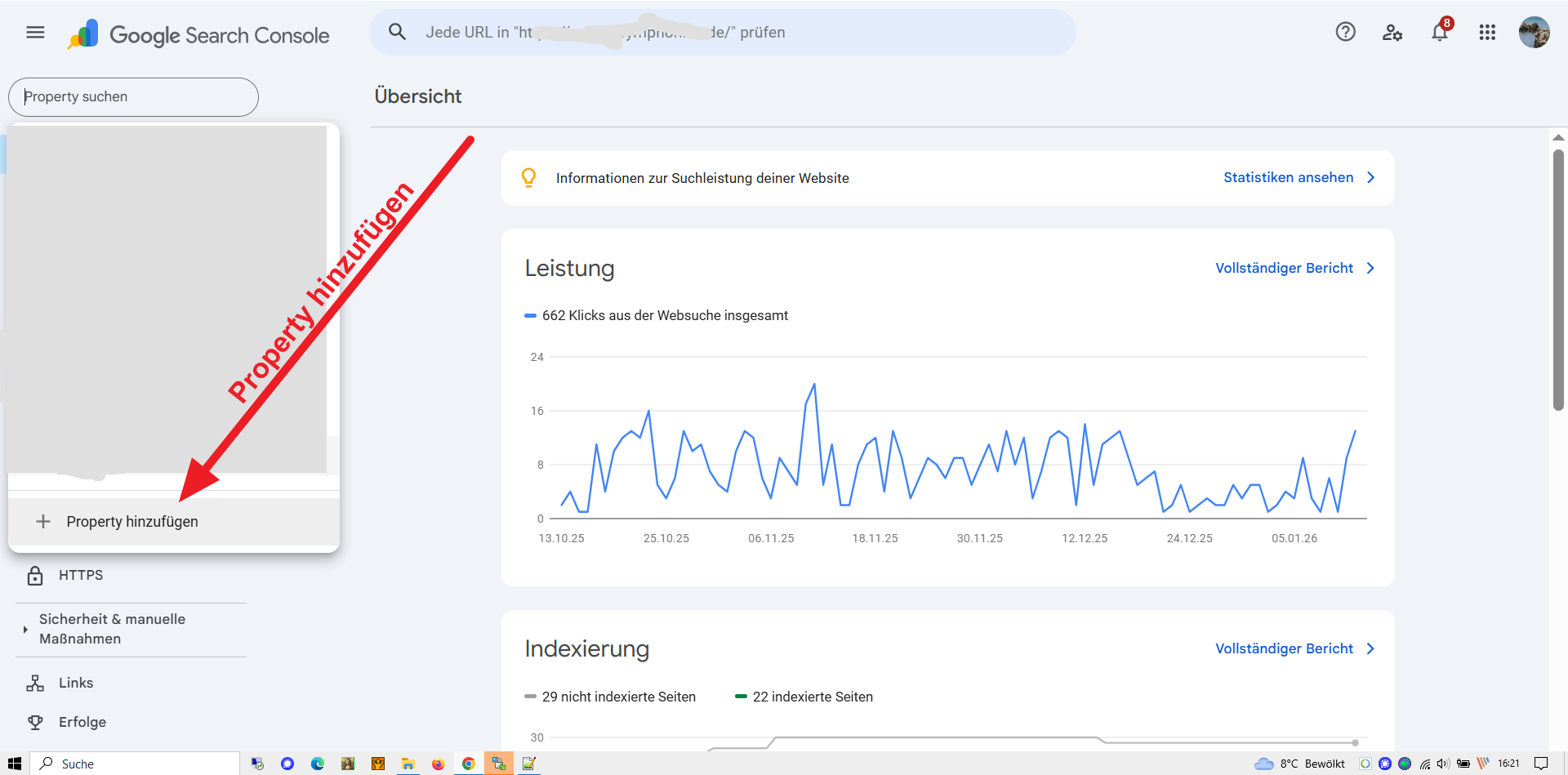
Task: Click the Google Search Console logo
Action: pos(198,35)
